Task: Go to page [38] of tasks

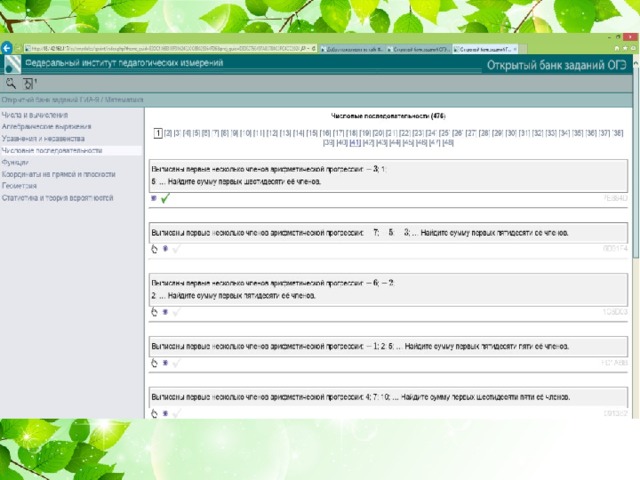Action: (x=618, y=133)
